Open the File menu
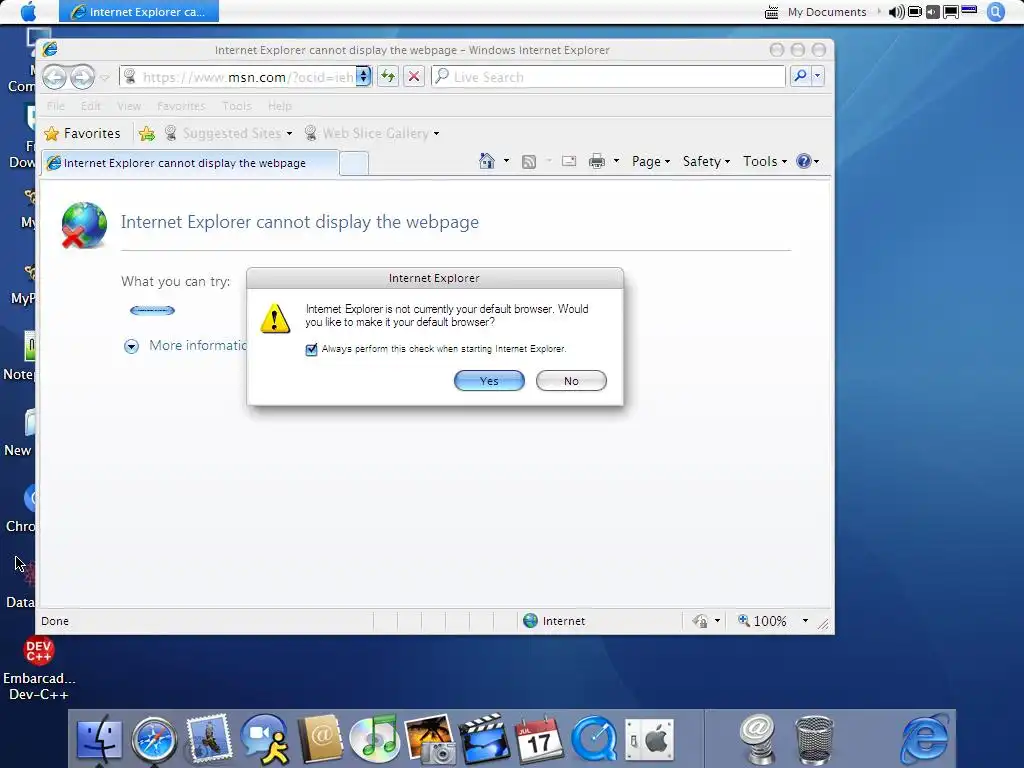Image resolution: width=1024 pixels, height=768 pixels. pos(56,106)
